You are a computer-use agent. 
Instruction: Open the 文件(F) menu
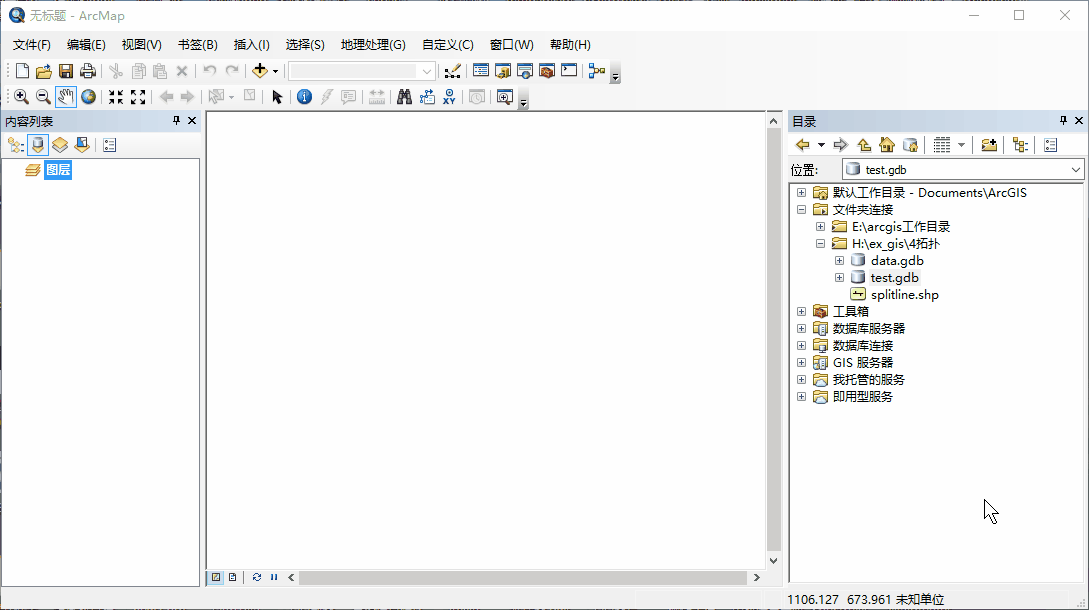[x=32, y=44]
